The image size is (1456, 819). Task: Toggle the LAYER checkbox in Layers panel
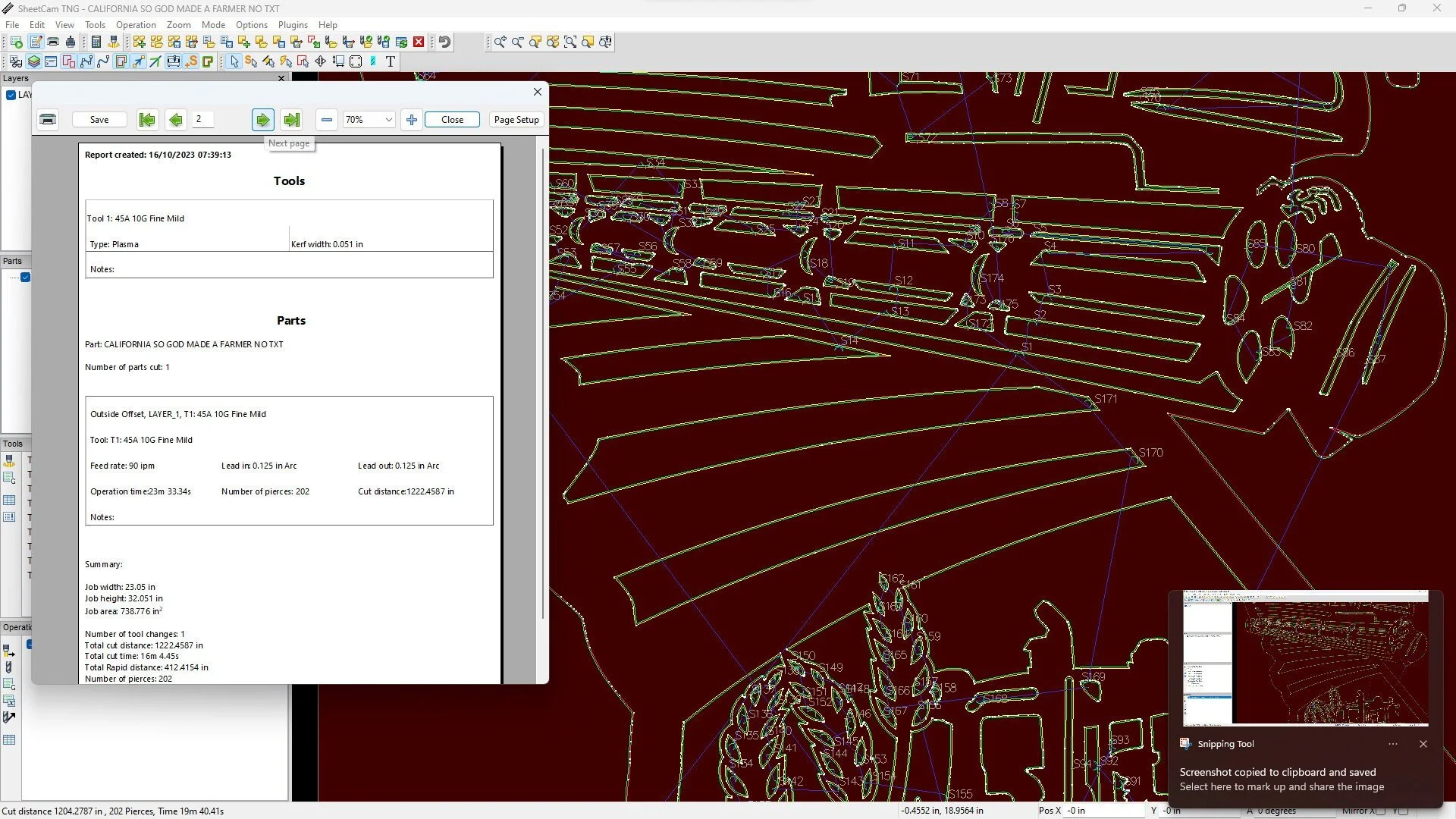11,95
